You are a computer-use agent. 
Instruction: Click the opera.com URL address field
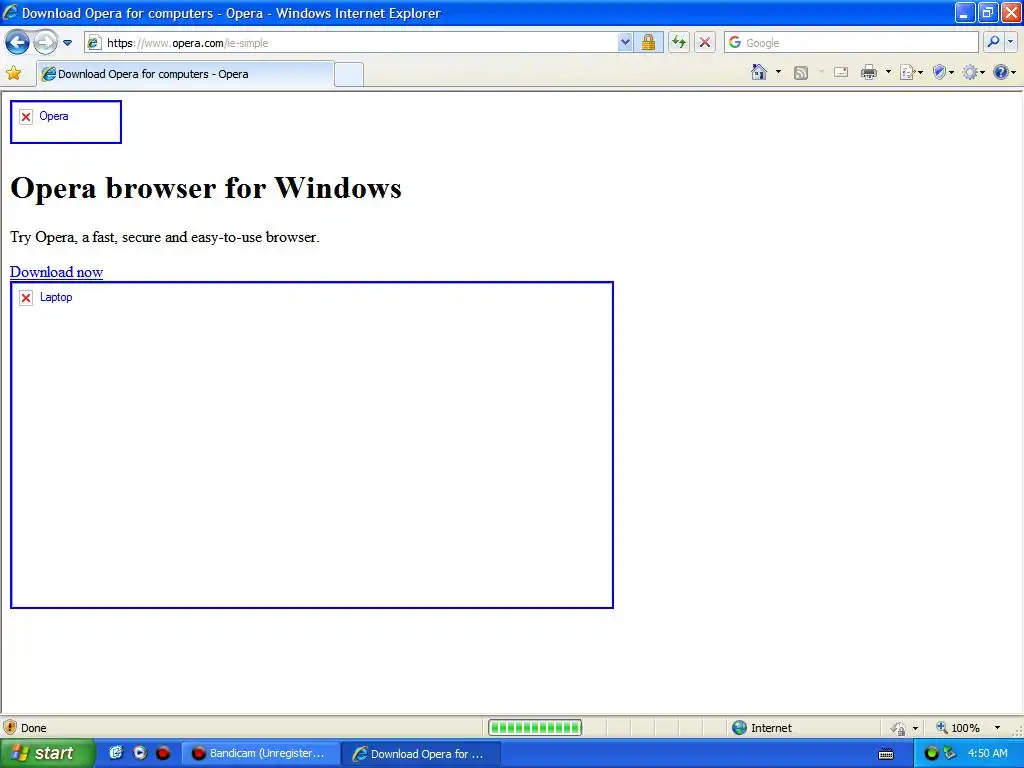[x=353, y=43]
